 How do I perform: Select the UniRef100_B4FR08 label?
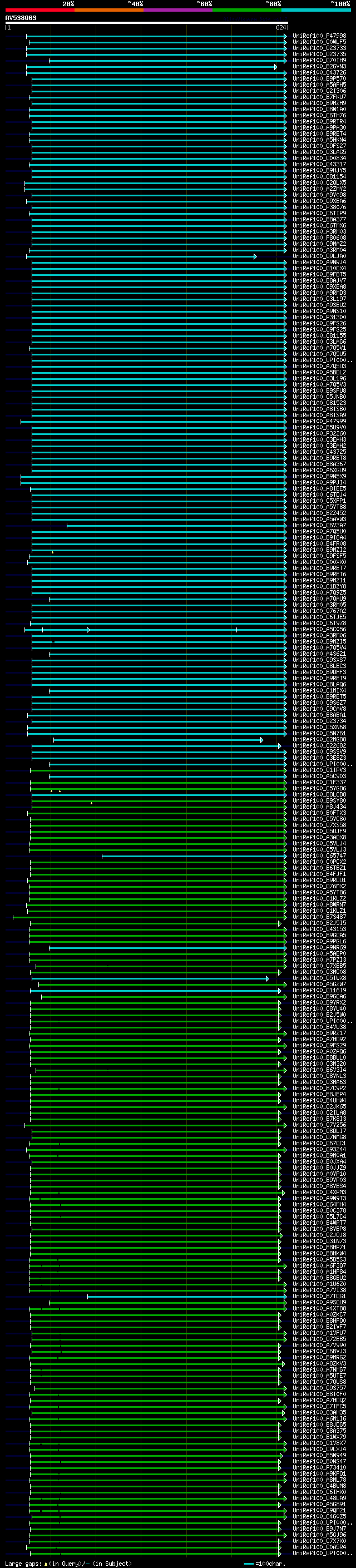[319, 543]
